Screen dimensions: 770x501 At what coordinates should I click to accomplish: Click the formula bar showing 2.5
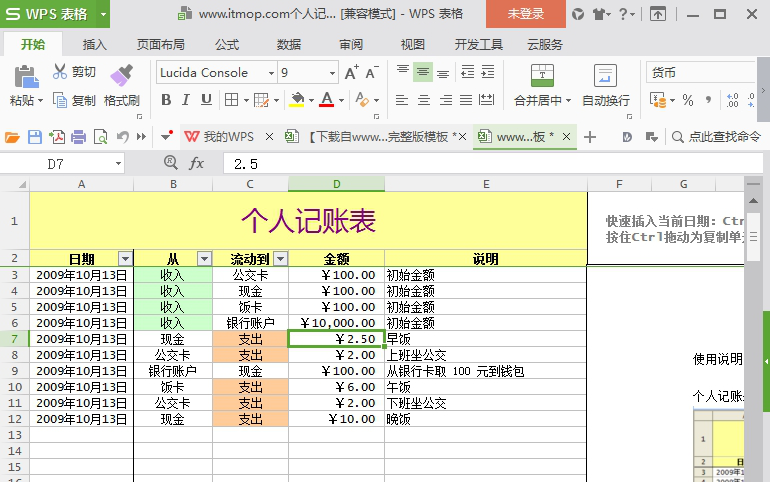(493, 164)
